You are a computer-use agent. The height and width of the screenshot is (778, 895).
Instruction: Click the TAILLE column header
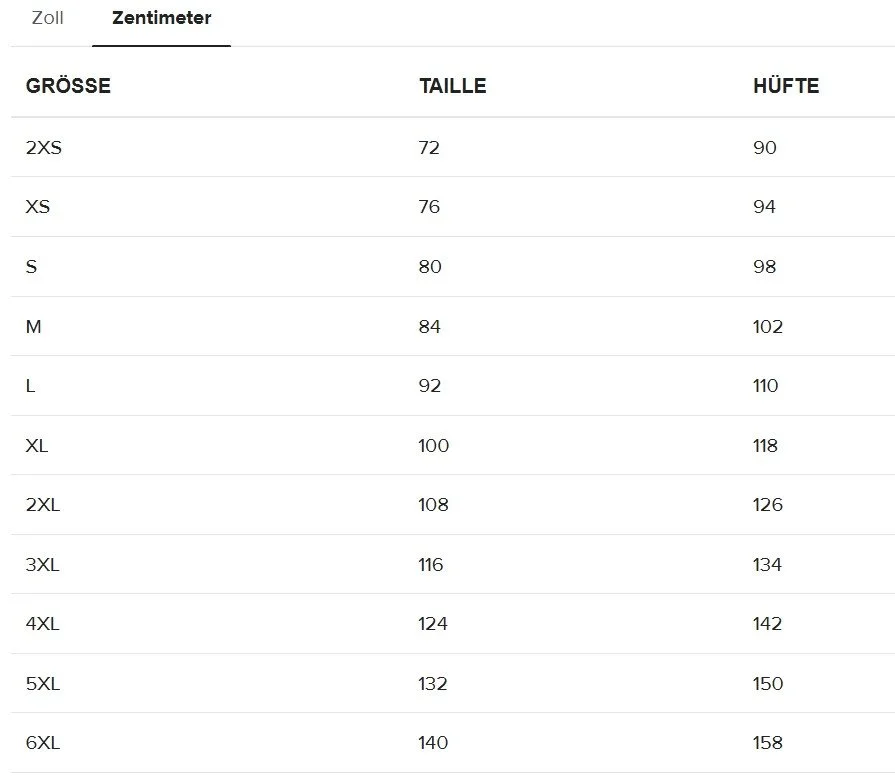(453, 86)
